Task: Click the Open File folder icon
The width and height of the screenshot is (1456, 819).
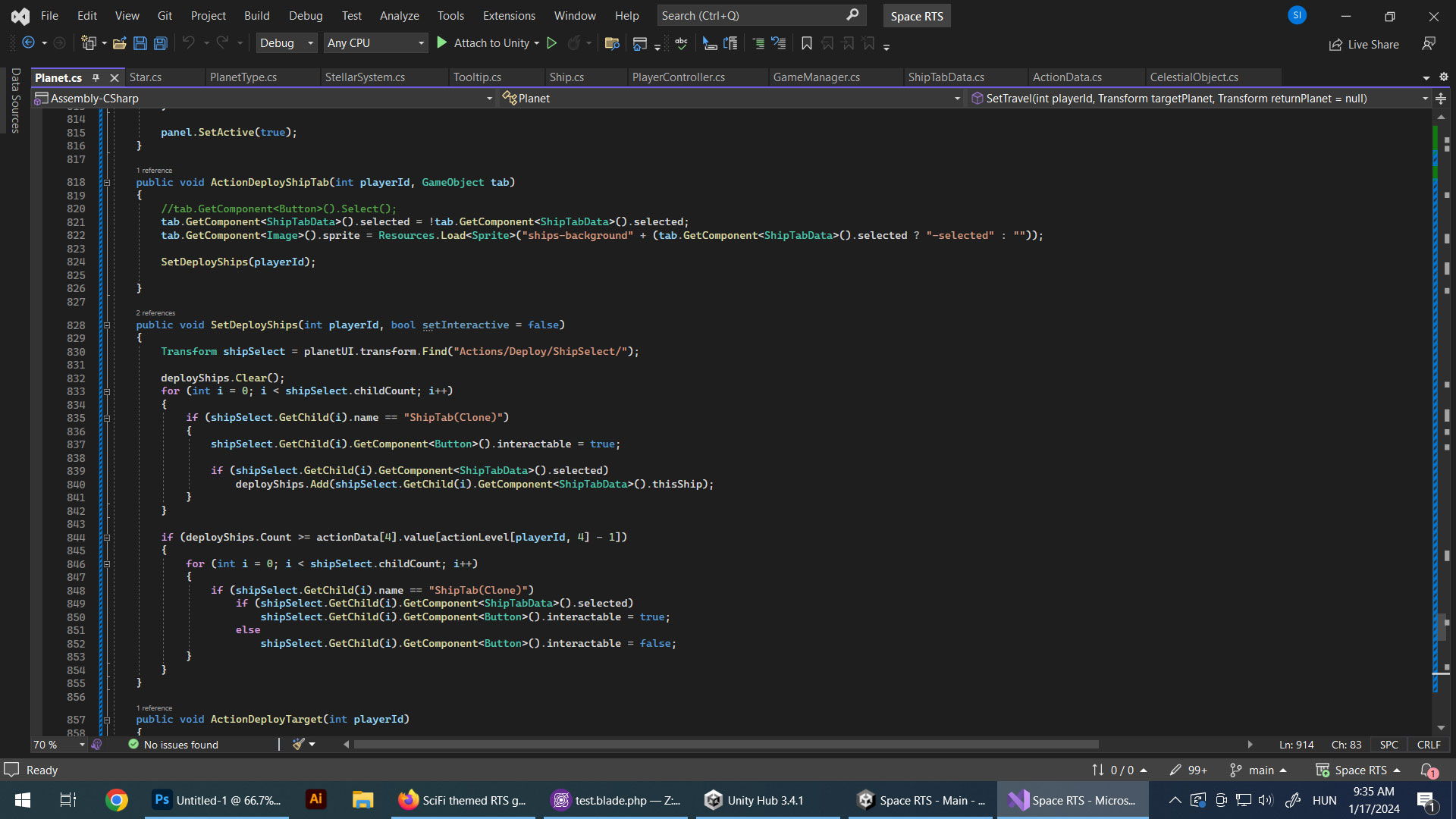Action: (x=119, y=43)
